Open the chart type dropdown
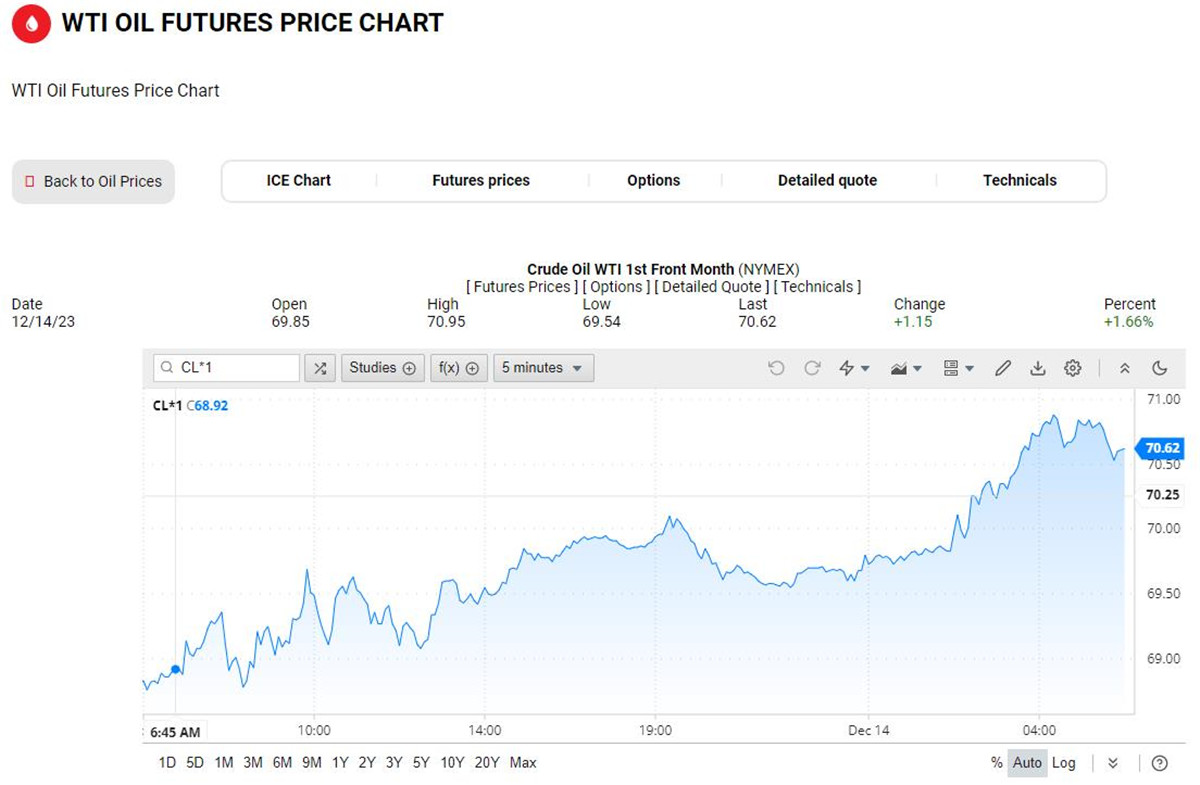1200x785 pixels. tap(905, 368)
